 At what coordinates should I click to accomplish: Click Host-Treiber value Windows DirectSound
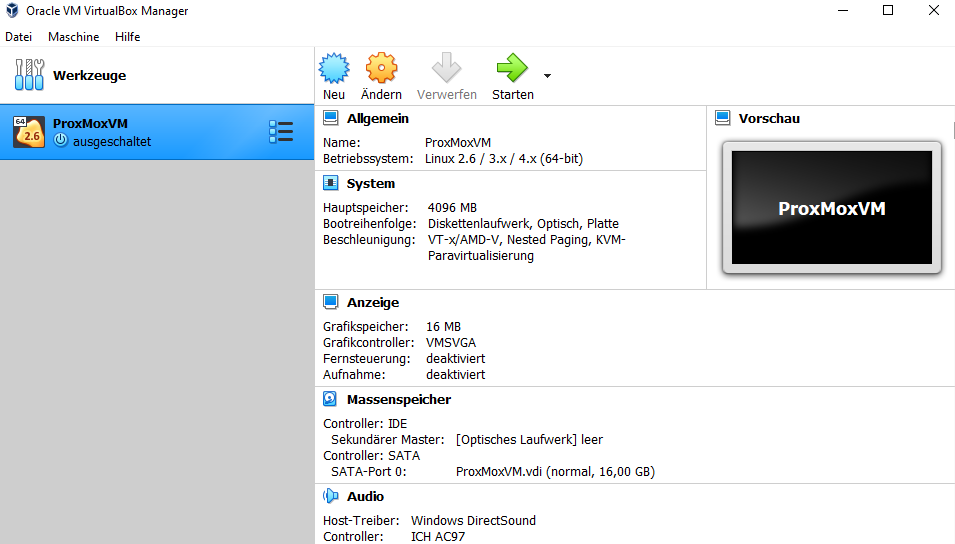click(x=473, y=520)
